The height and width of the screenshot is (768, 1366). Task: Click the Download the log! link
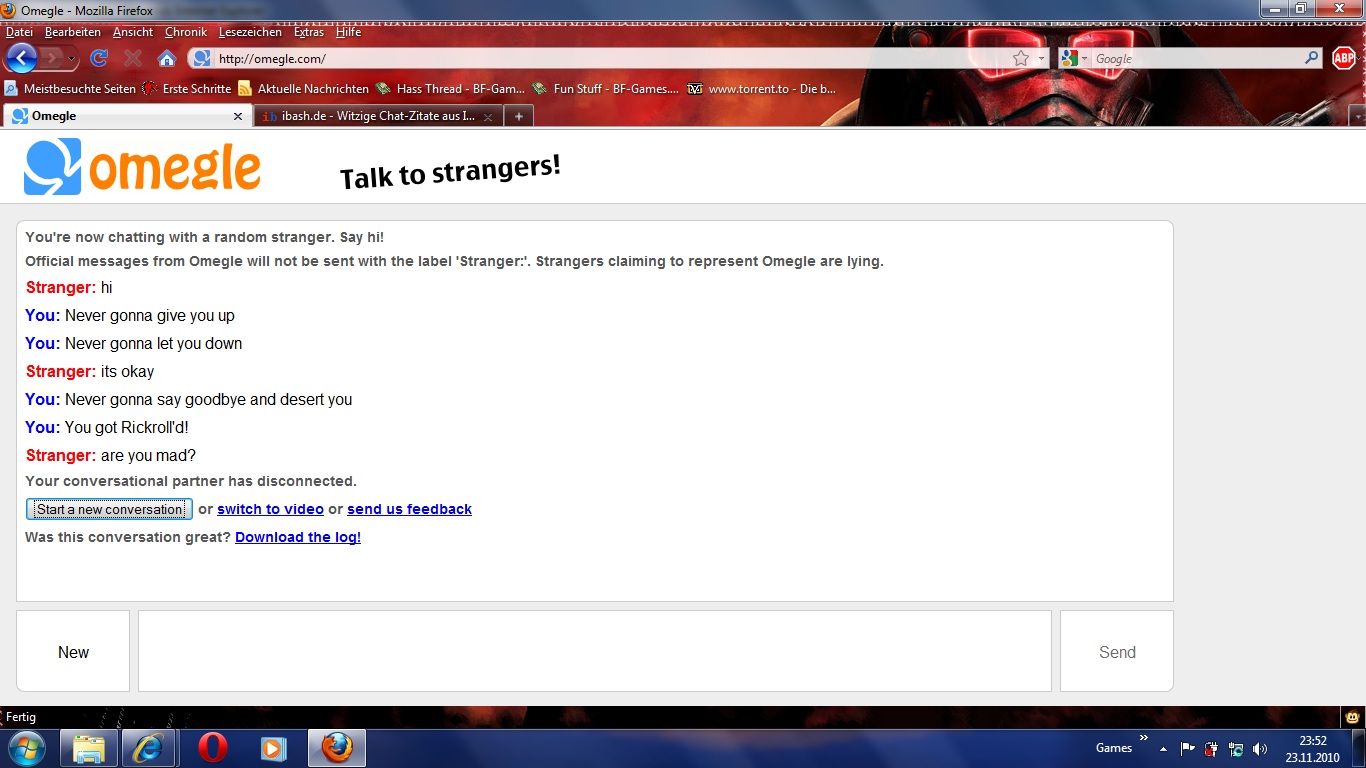click(x=298, y=537)
